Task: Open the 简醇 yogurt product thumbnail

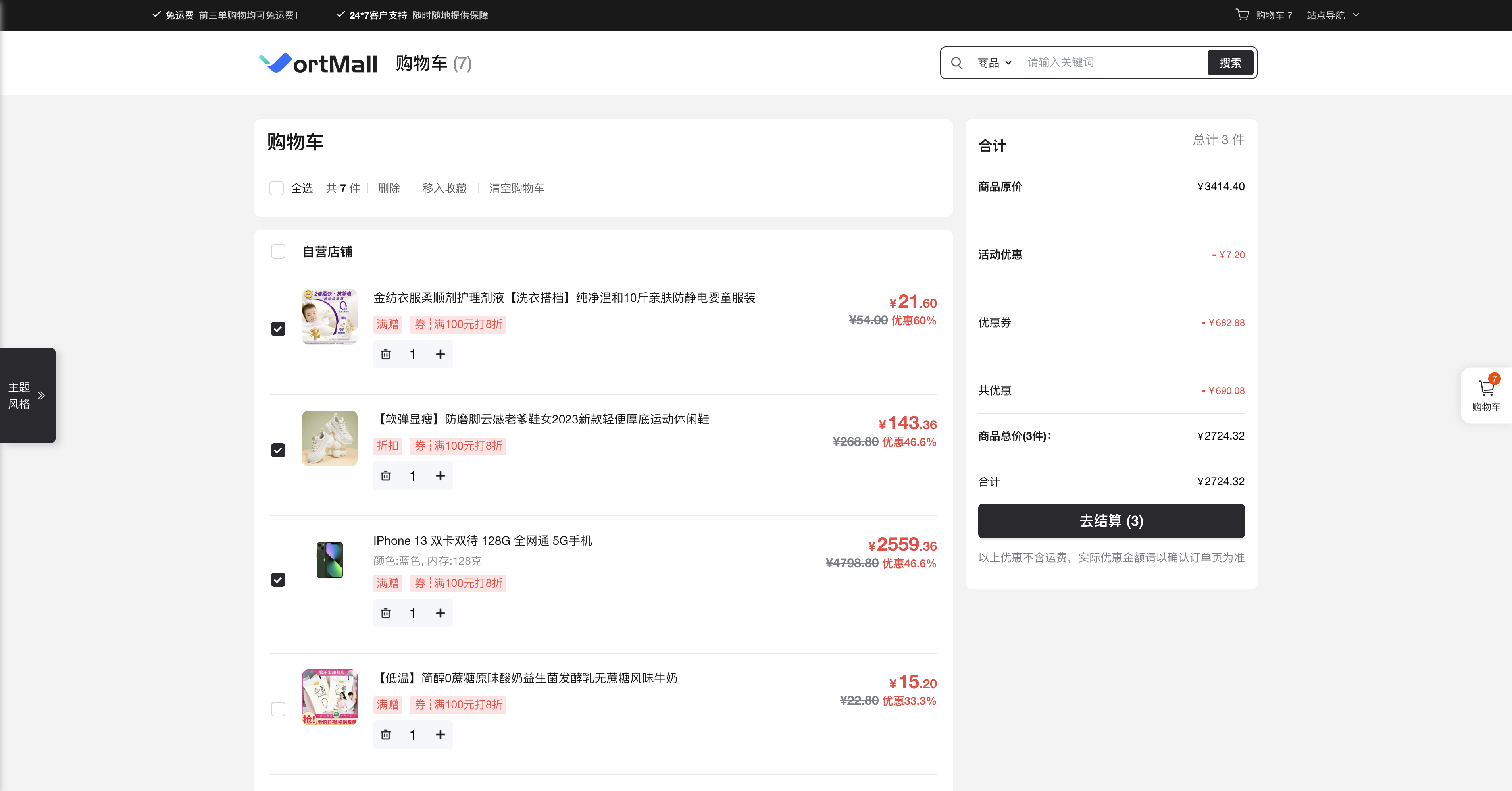Action: coord(330,697)
